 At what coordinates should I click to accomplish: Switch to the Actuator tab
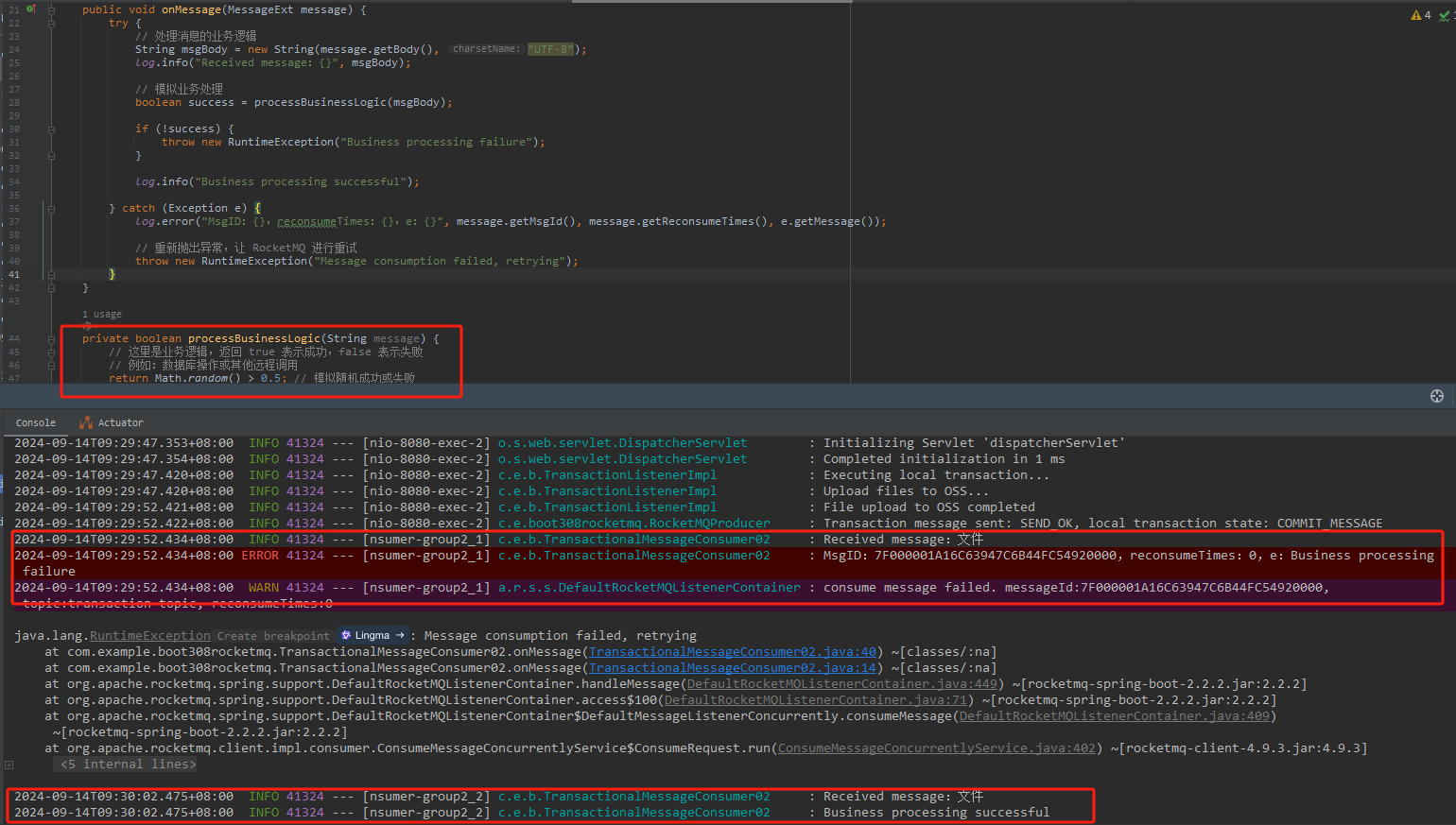click(x=112, y=422)
